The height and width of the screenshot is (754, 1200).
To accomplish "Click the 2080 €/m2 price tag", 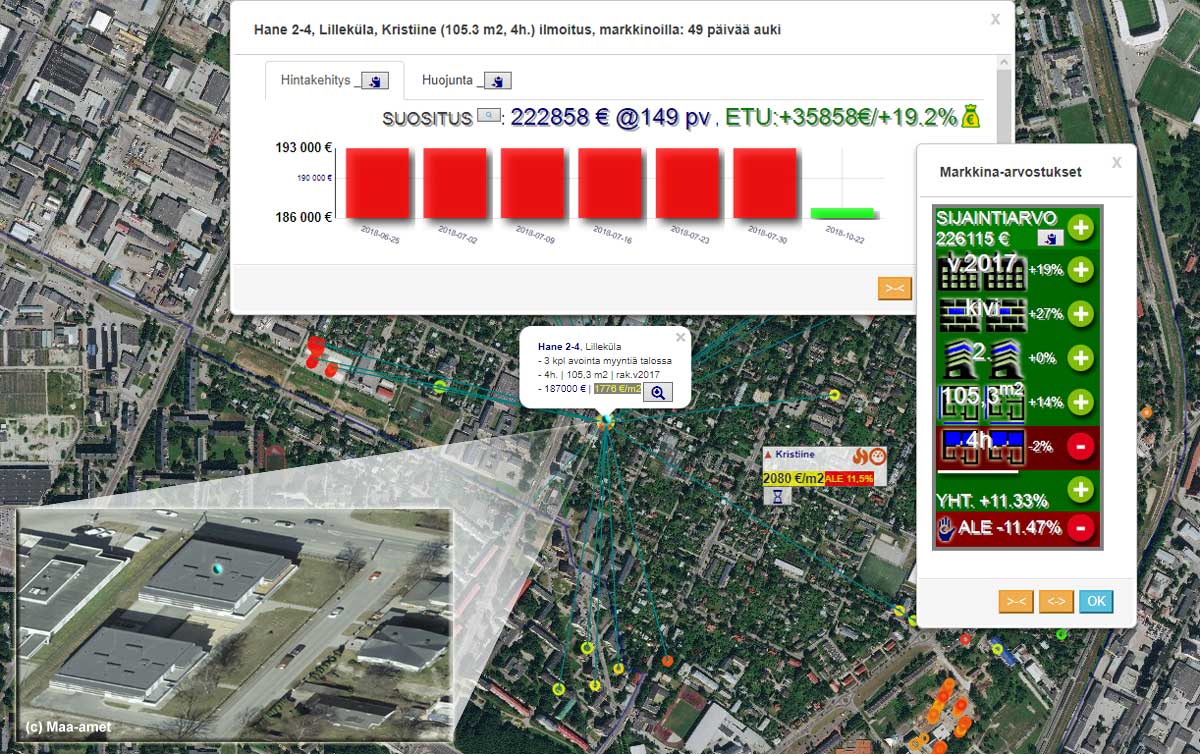I will click(x=793, y=478).
